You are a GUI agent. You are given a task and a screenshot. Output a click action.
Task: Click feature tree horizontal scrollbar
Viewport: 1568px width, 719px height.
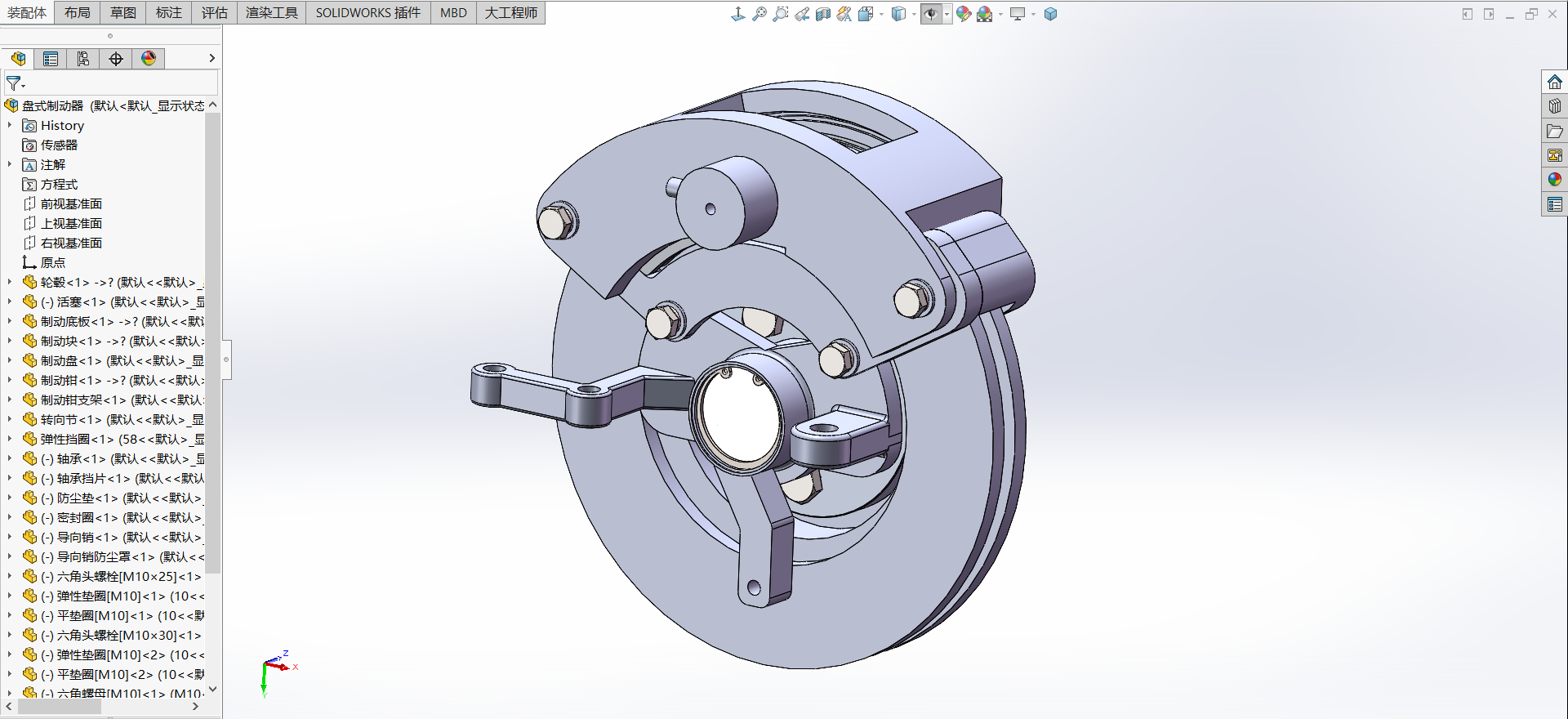59,707
